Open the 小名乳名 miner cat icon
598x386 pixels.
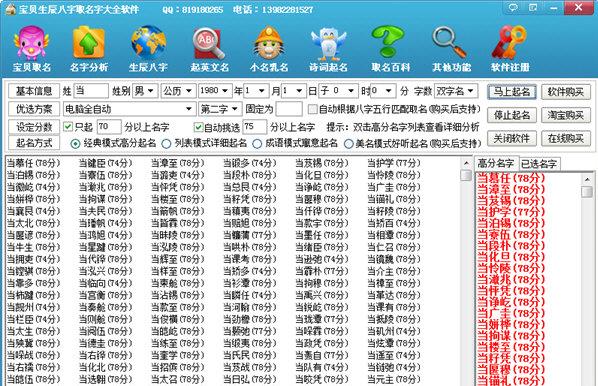click(x=269, y=43)
